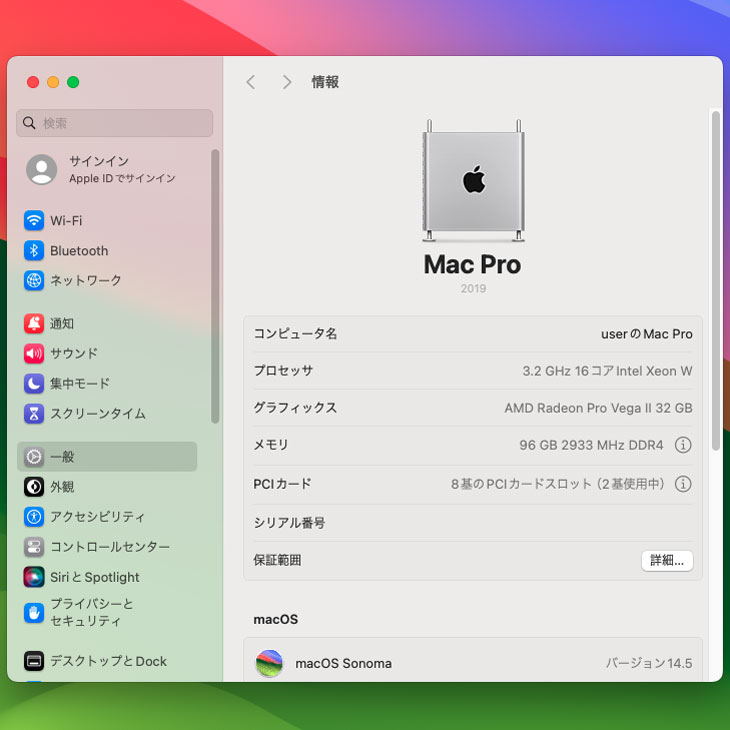Image resolution: width=730 pixels, height=730 pixels.
Task: Go back with the left chevron
Action: click(251, 83)
